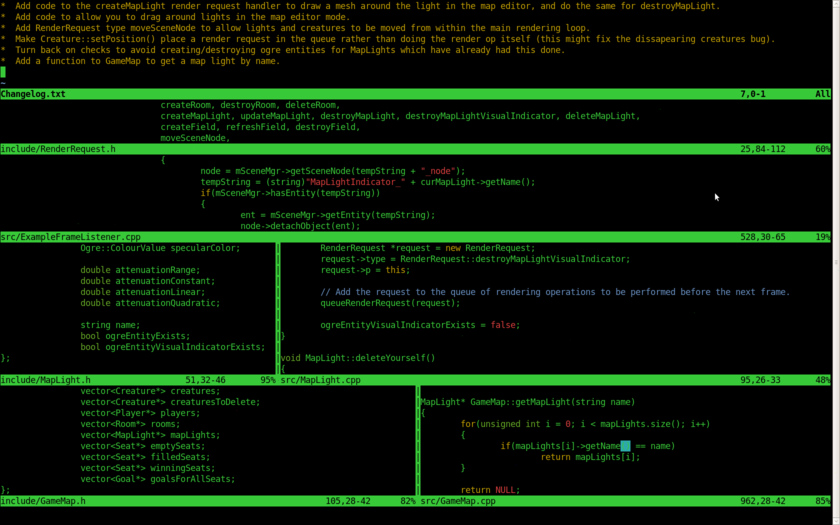The image size is (840, 525).
Task: Click the '// Add the request' comment line
Action: pyautogui.click(x=554, y=292)
